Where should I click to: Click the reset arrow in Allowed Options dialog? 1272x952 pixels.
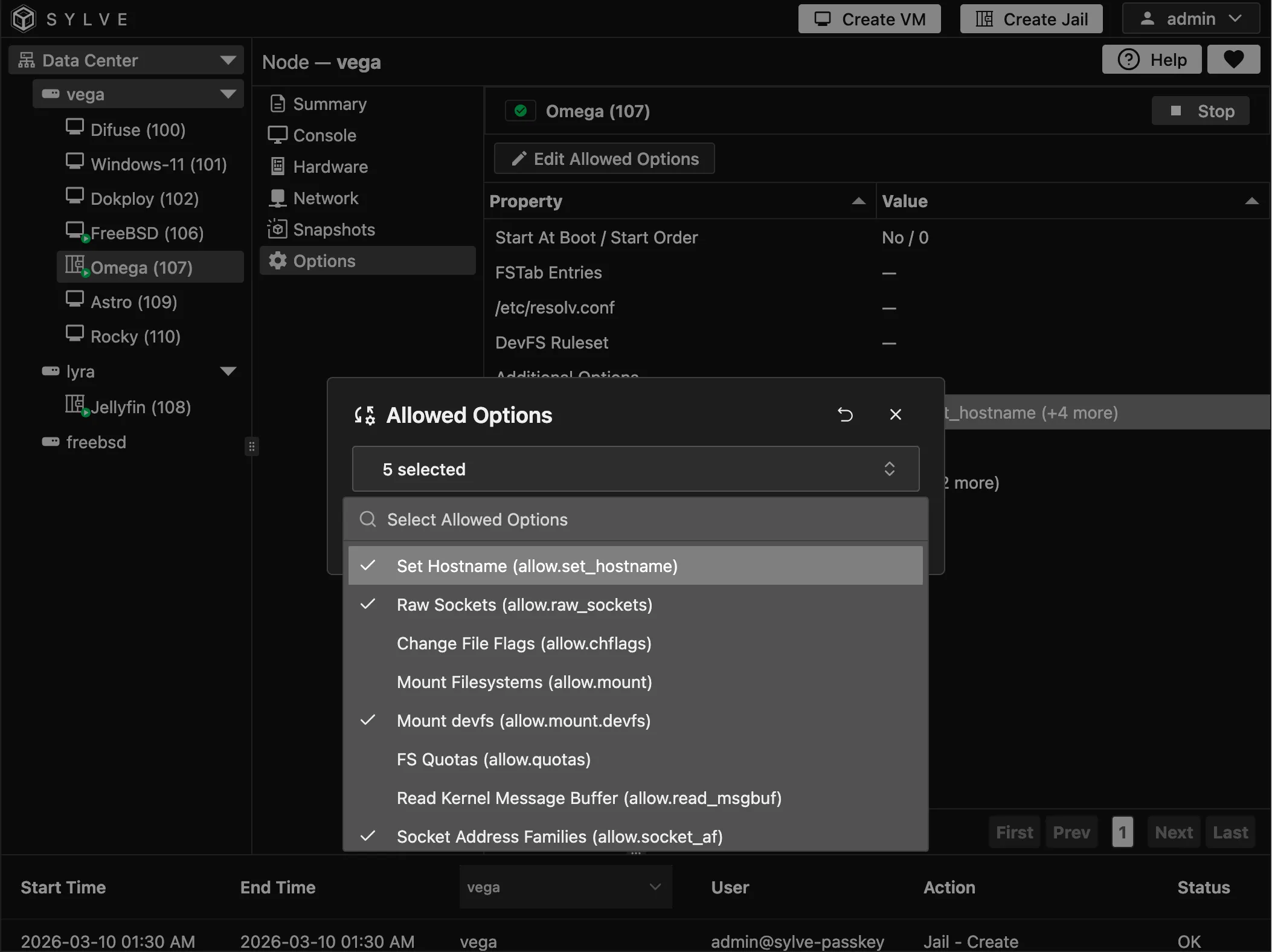point(845,414)
